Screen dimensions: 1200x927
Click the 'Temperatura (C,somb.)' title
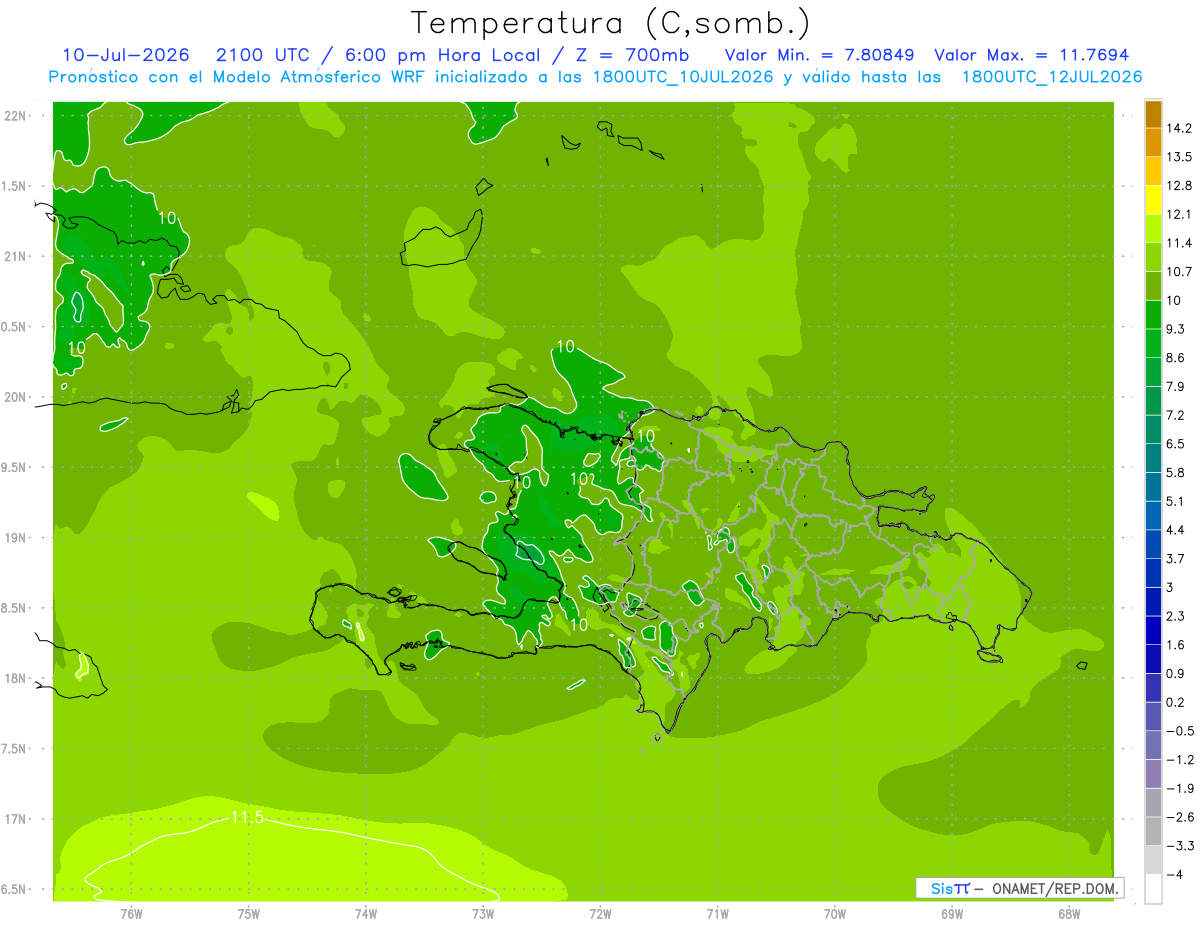tap(611, 22)
